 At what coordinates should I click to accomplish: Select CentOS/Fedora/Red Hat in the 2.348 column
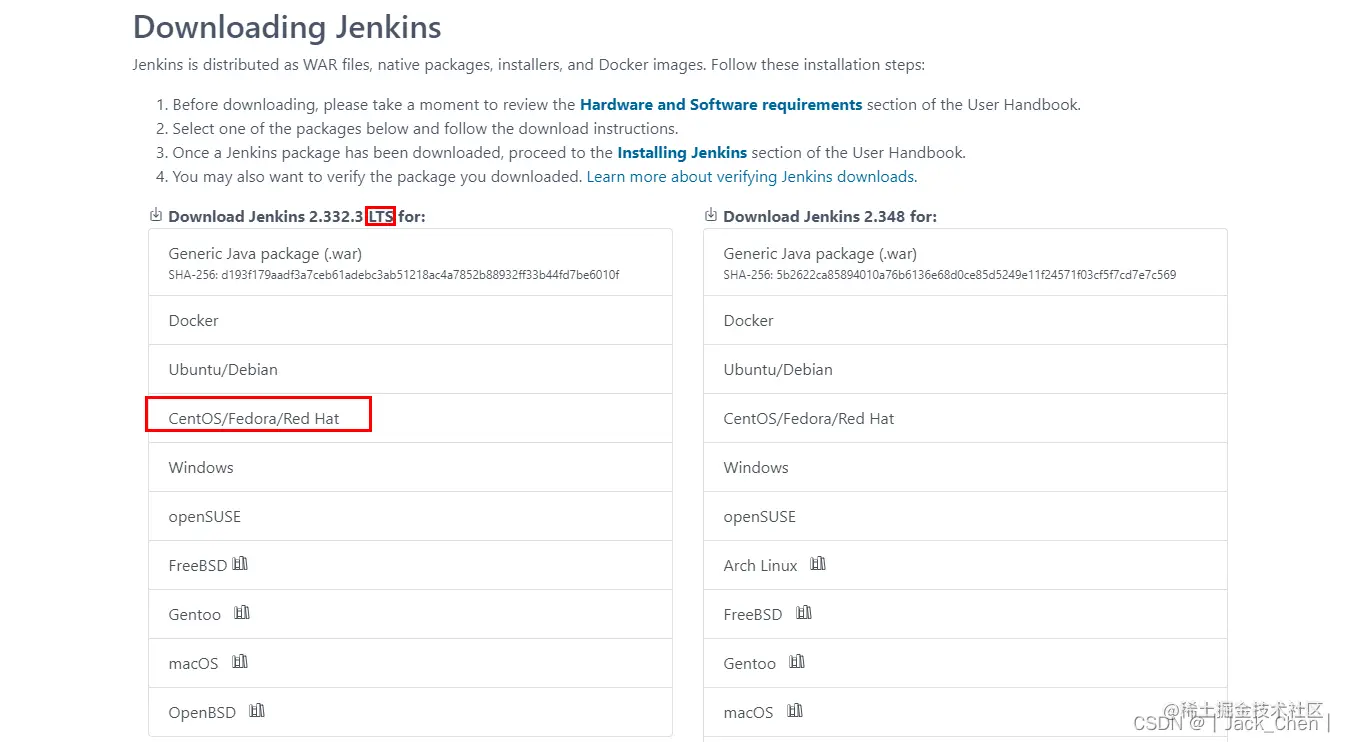point(965,418)
